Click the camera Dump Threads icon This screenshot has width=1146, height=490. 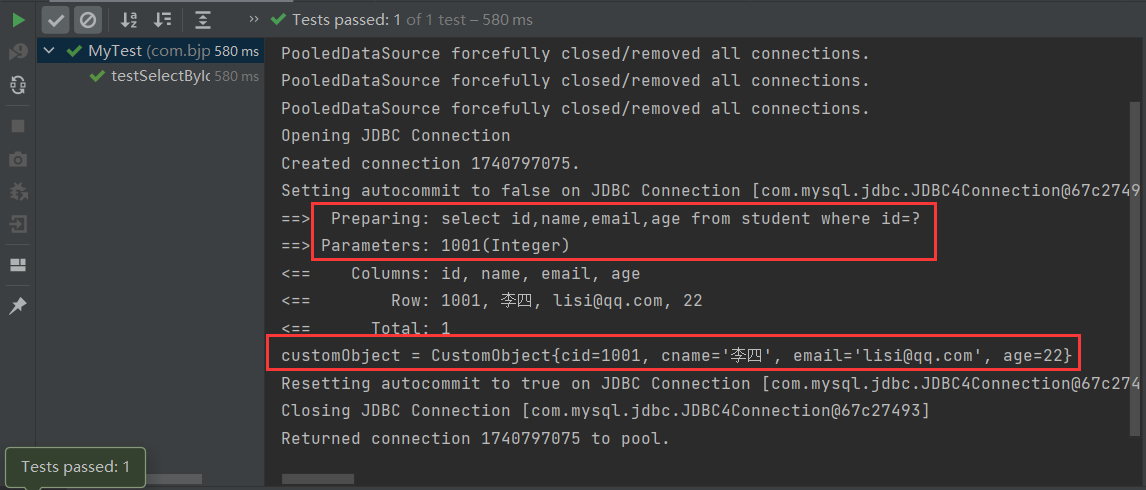(18, 159)
